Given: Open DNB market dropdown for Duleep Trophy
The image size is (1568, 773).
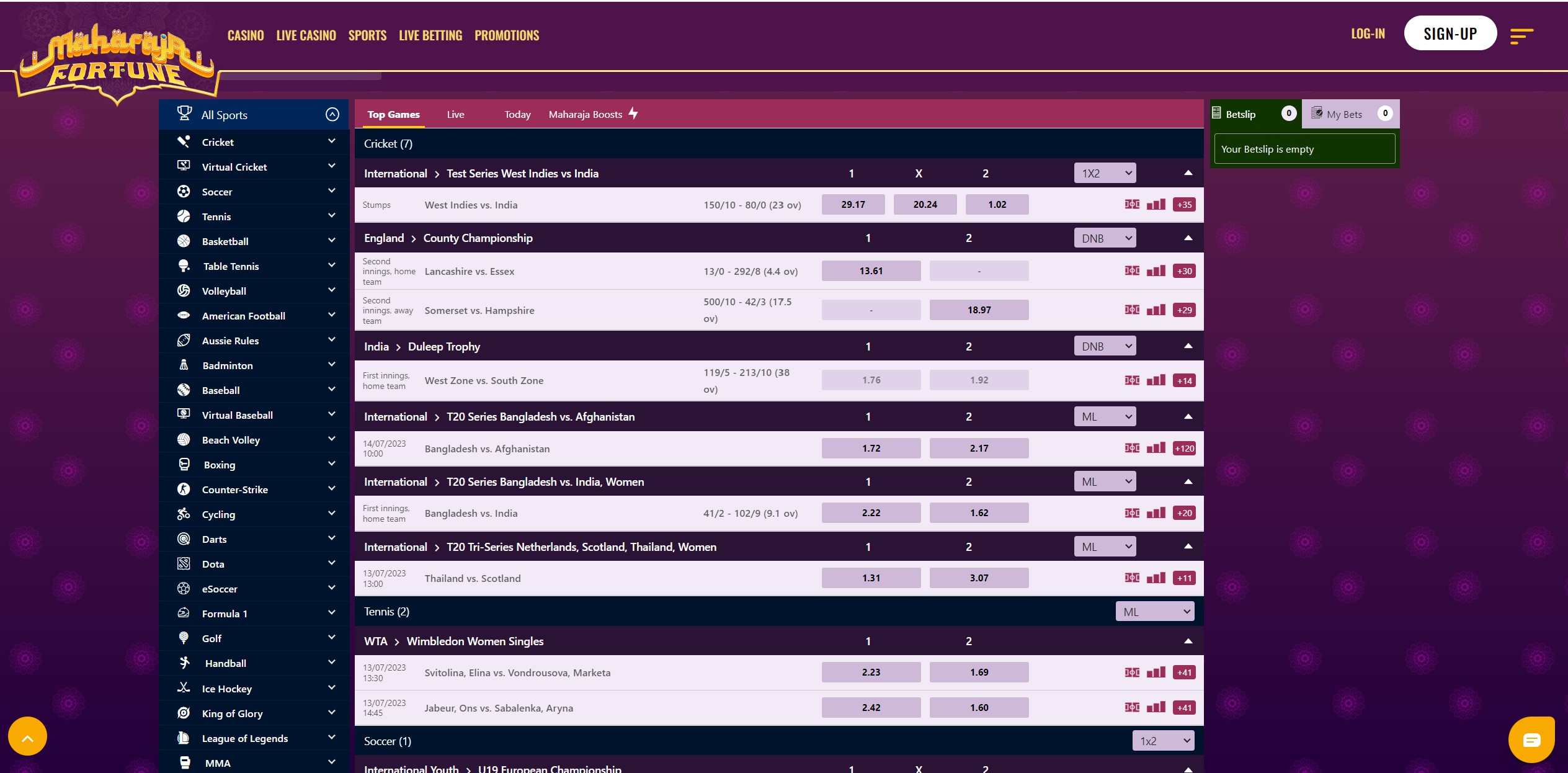Looking at the screenshot, I should click(x=1105, y=346).
